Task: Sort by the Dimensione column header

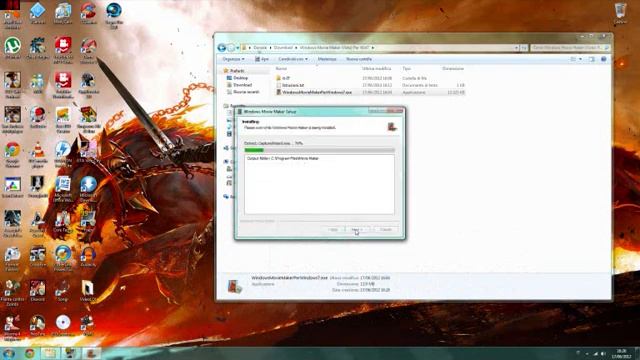Action: tap(453, 69)
